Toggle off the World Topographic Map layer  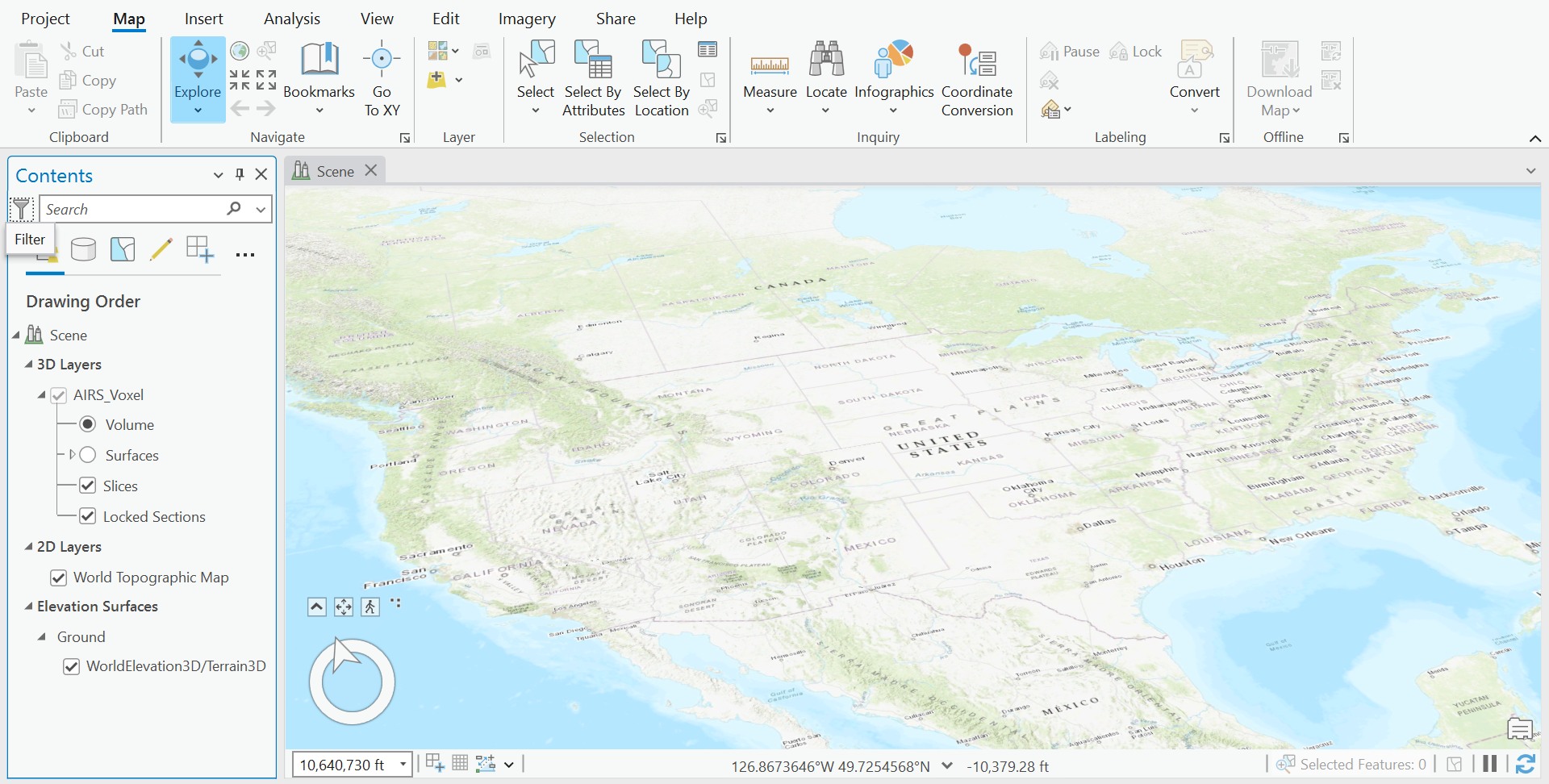(x=58, y=578)
